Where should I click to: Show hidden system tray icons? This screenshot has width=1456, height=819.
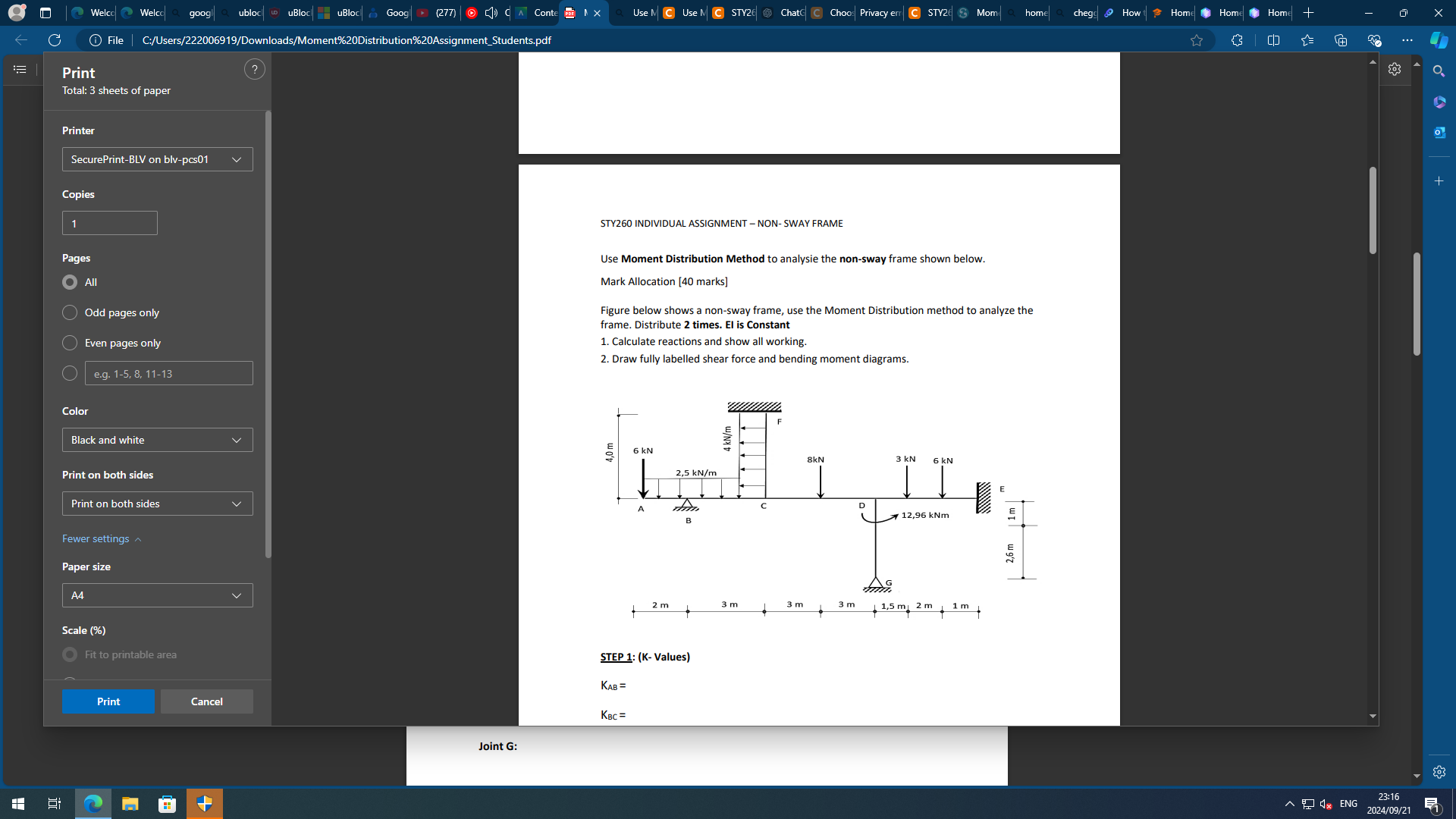pyautogui.click(x=1289, y=804)
